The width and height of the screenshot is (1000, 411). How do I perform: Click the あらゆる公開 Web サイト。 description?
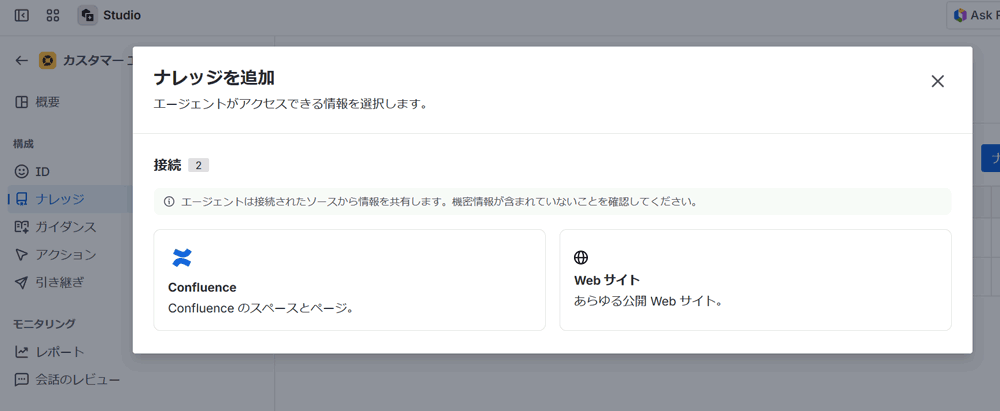tap(648, 301)
